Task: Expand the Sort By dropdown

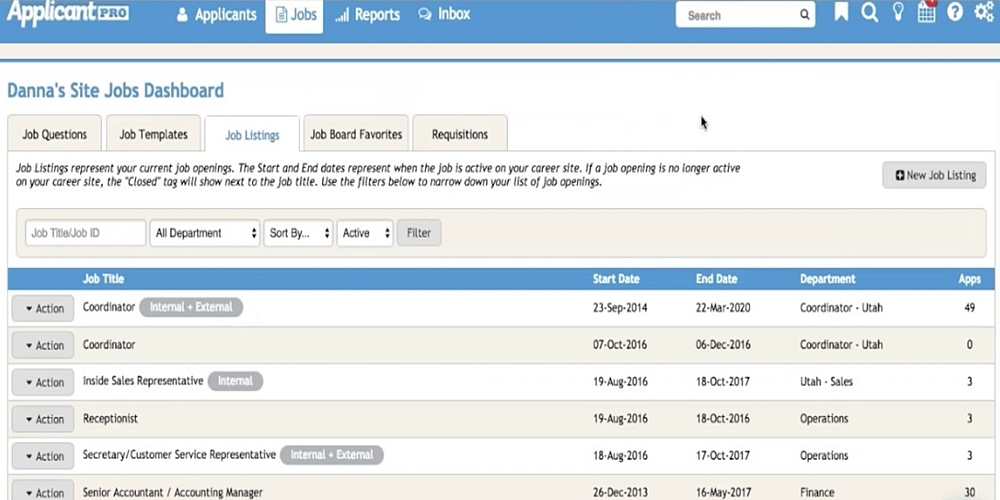Action: coord(298,233)
